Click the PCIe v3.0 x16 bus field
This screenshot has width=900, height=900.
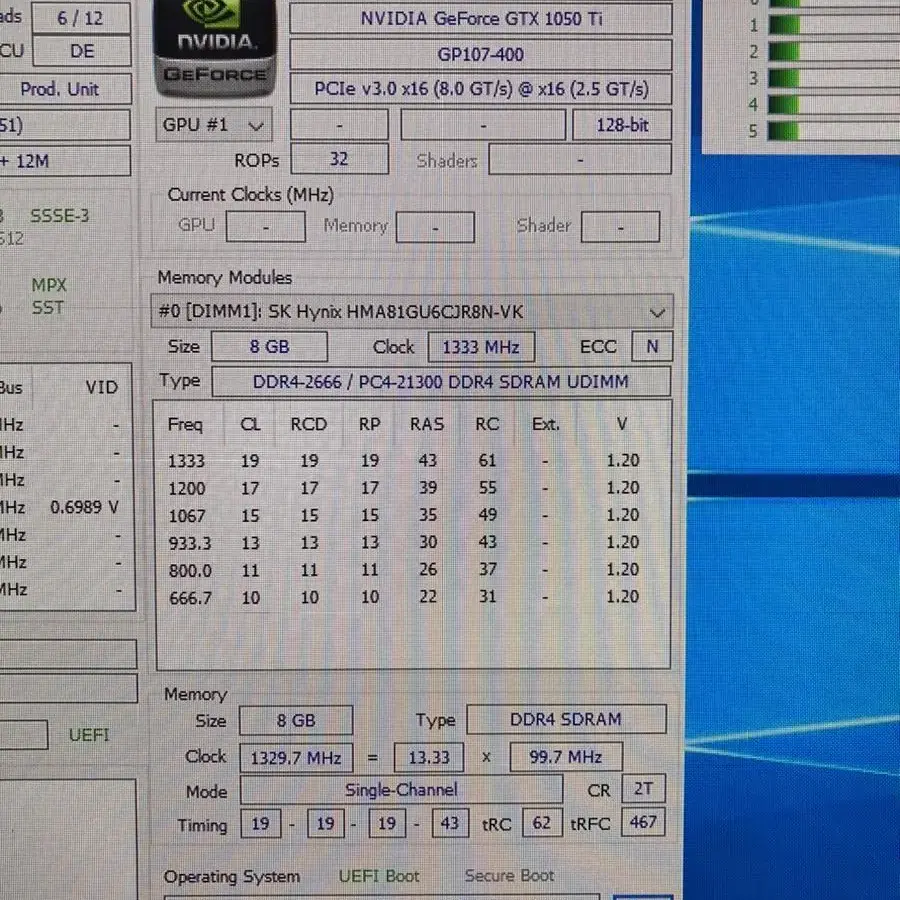(x=481, y=89)
